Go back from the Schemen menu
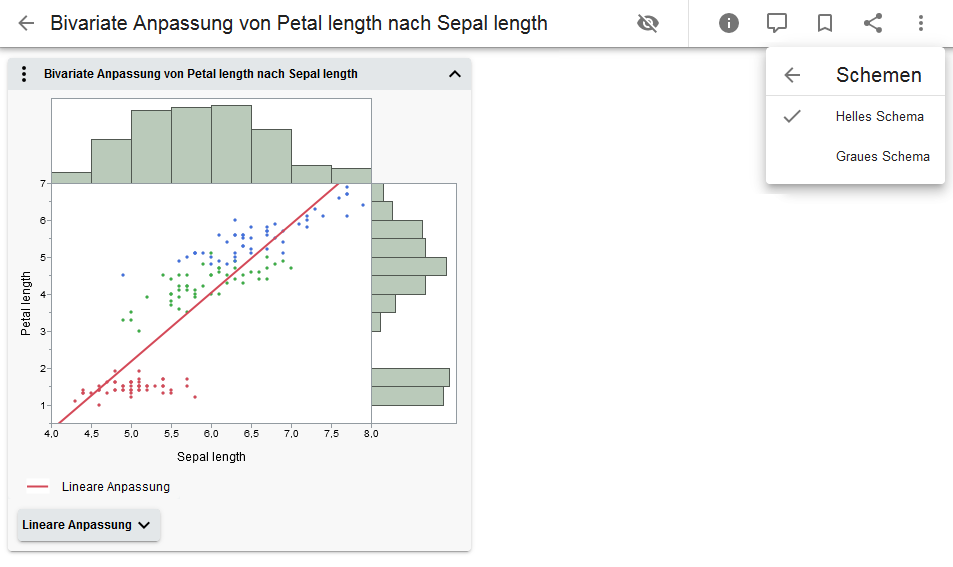 pyautogui.click(x=793, y=75)
